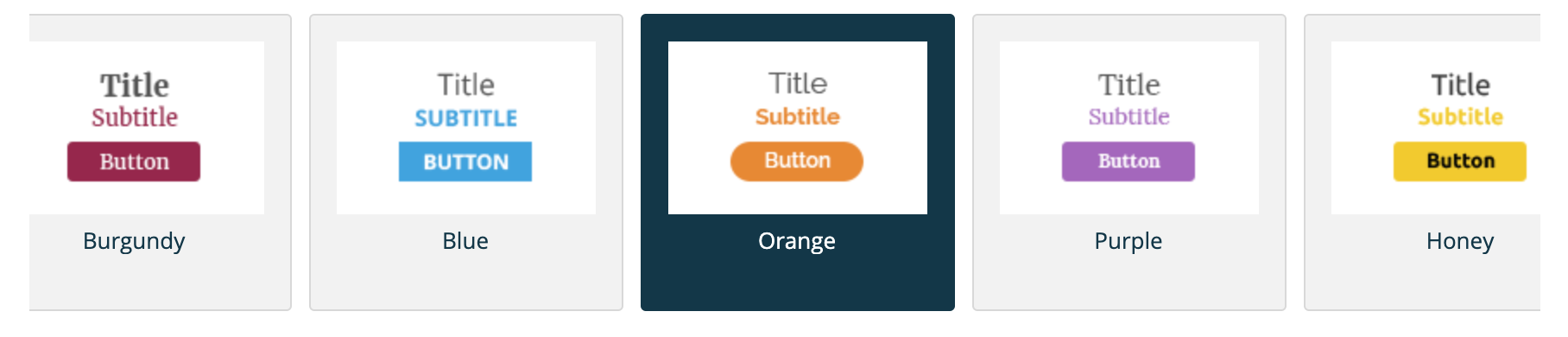Viewport: 1568px width, 337px height.
Task: Click the blue SUBTITLE preview text
Action: [x=466, y=118]
